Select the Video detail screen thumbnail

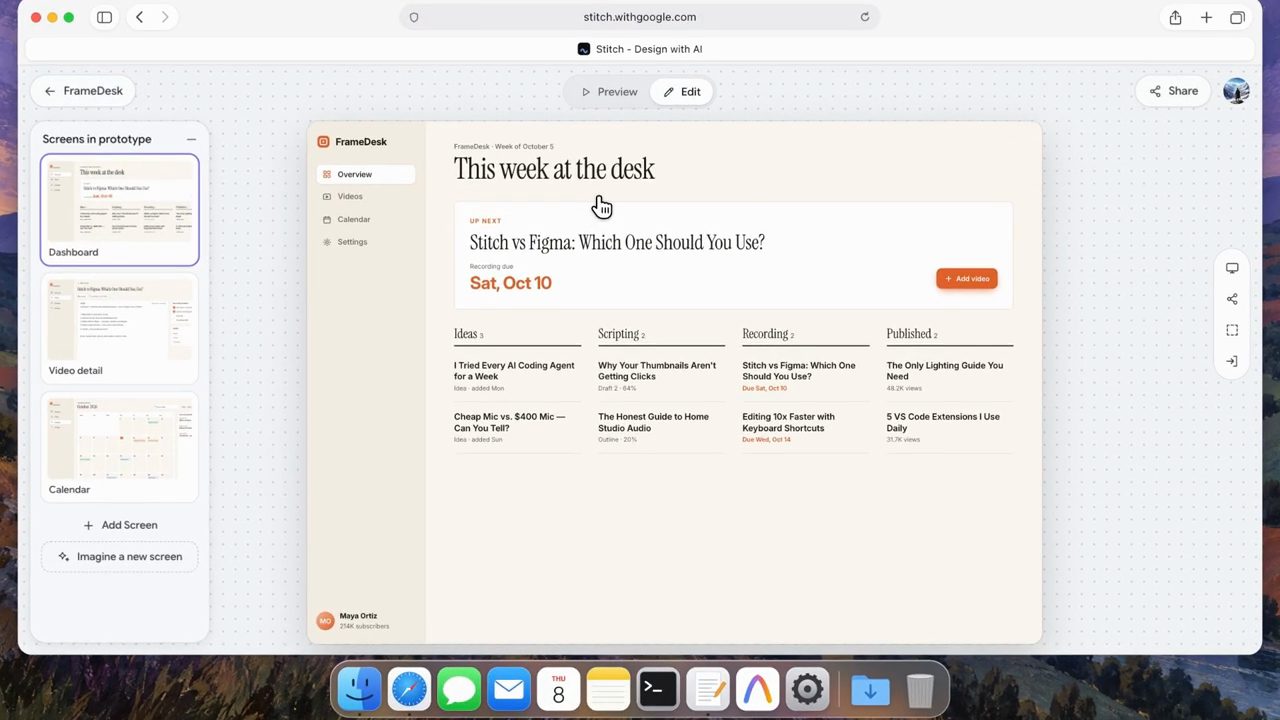click(120, 328)
